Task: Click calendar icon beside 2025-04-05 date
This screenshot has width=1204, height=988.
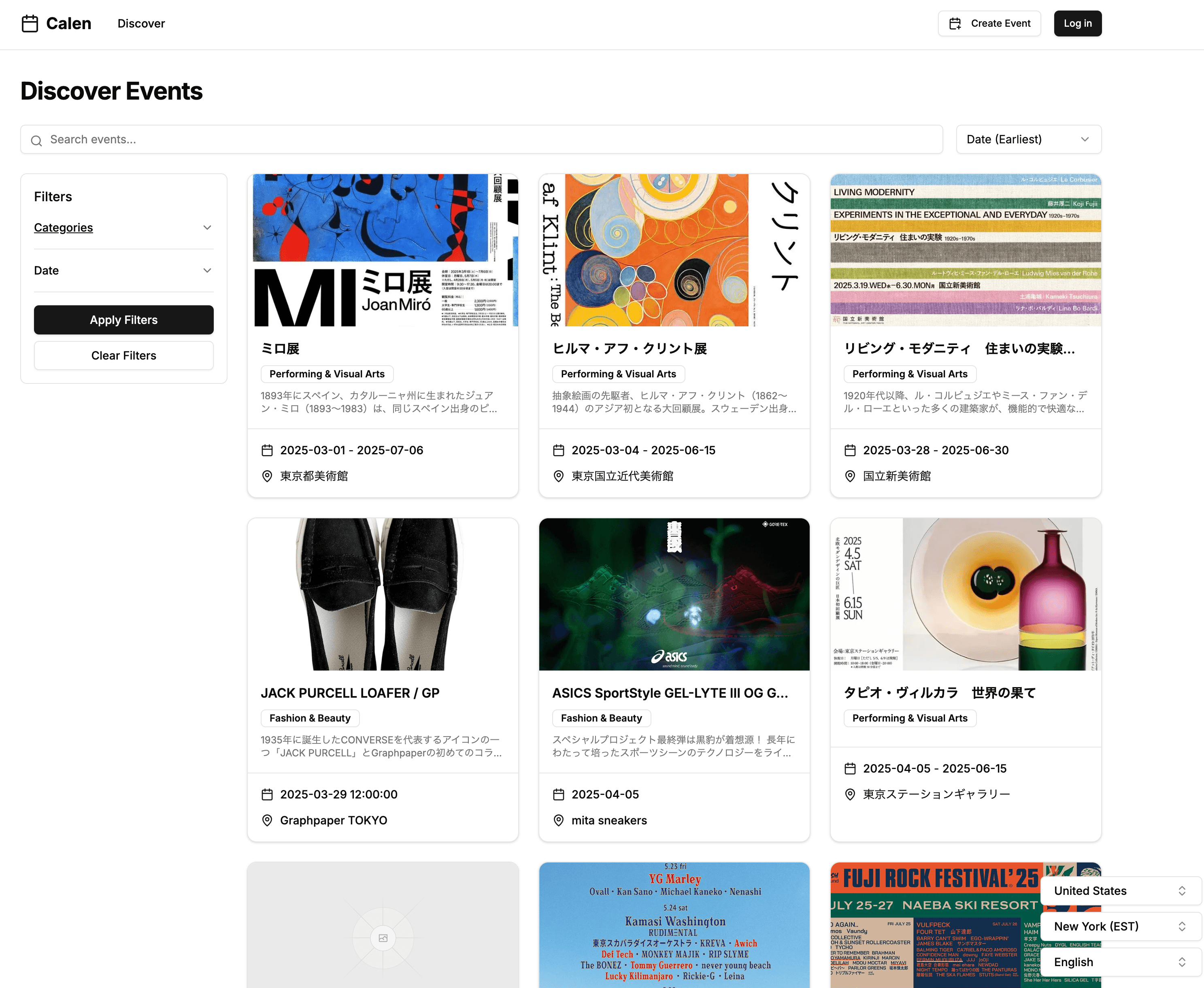Action: coord(558,794)
